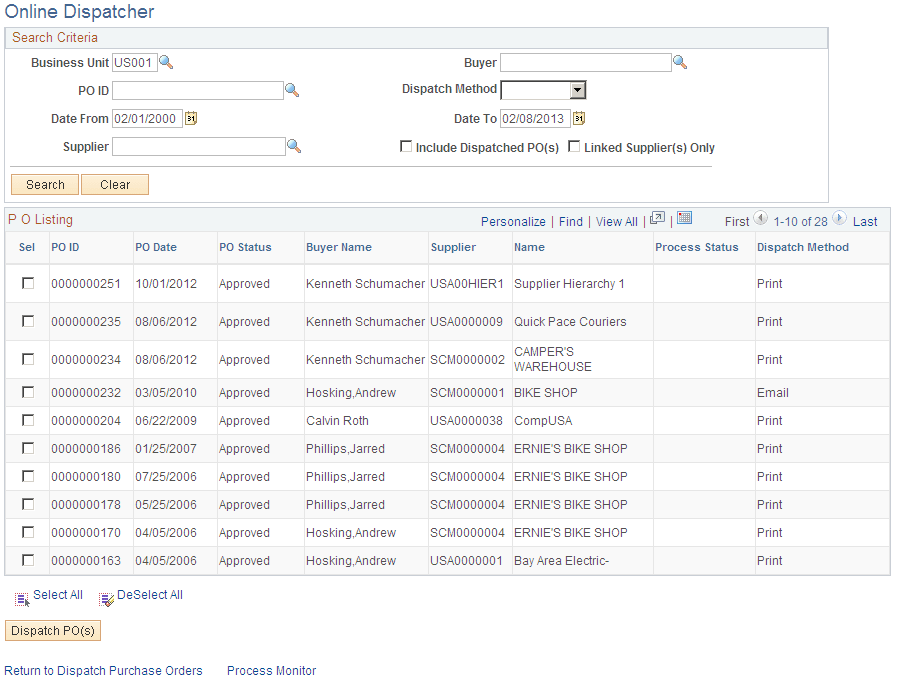Viewport: 899px width, 690px height.
Task: Select the checkbox for PO 0000000251
Action: 27,284
